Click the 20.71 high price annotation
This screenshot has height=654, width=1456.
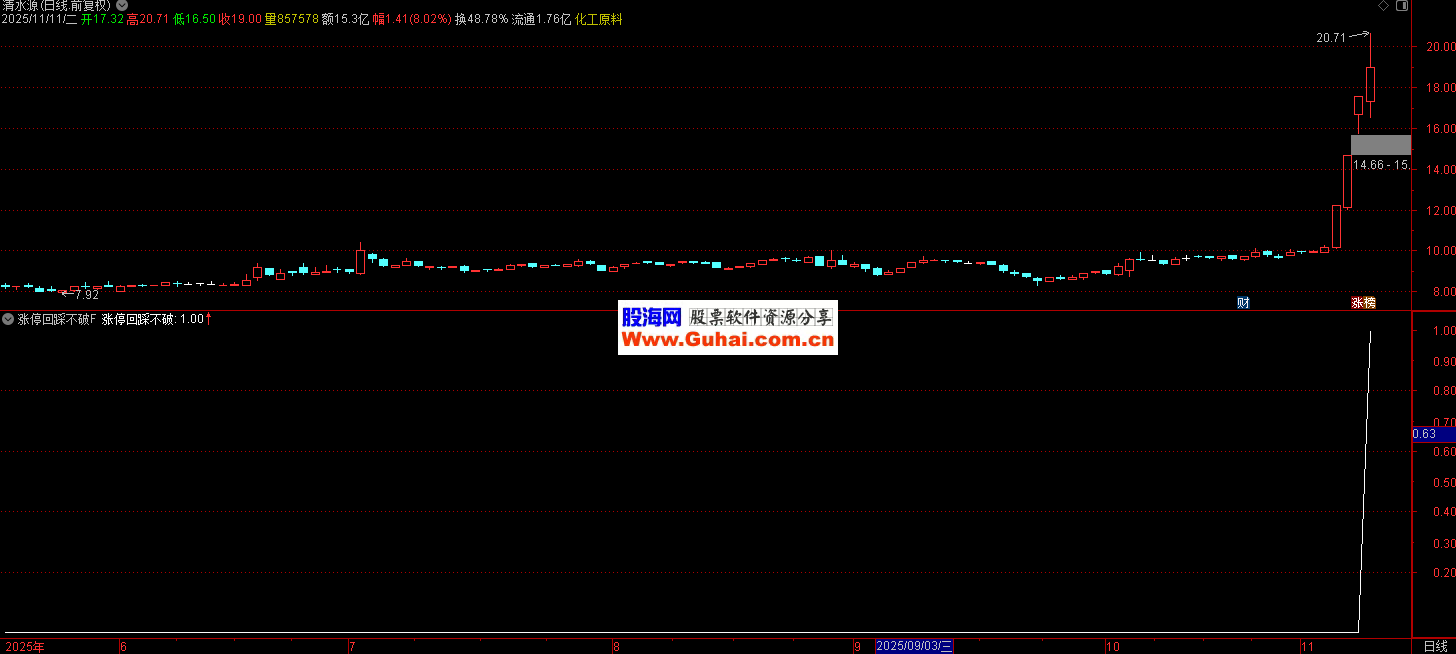pos(1330,38)
